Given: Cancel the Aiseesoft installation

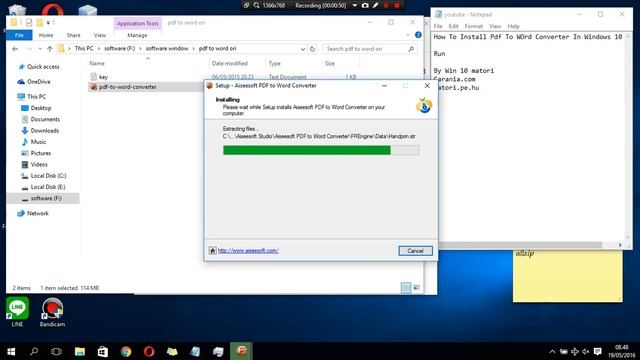Looking at the screenshot, I should [x=415, y=251].
